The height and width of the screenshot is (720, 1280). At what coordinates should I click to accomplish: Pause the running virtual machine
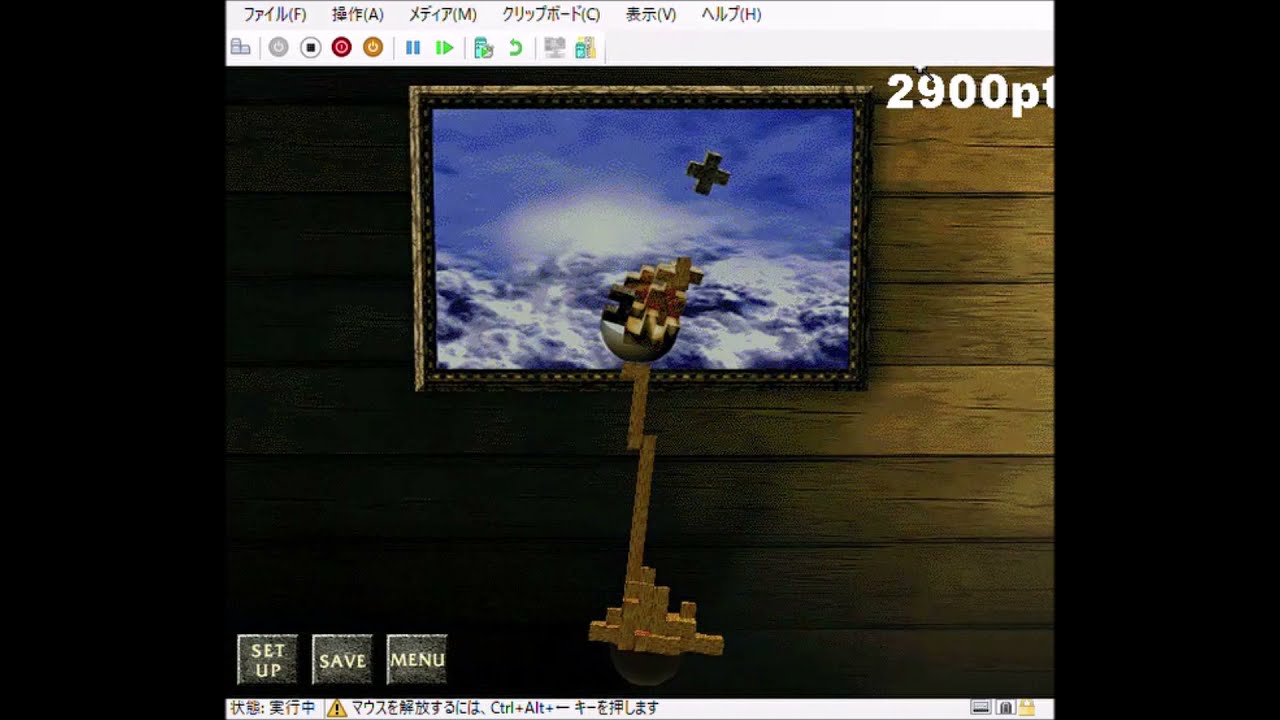pos(413,46)
